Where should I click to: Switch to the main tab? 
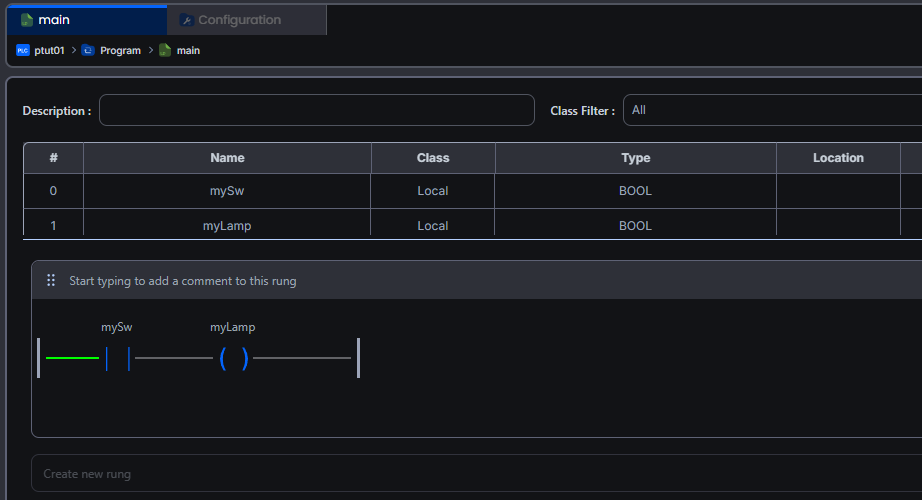(54, 20)
